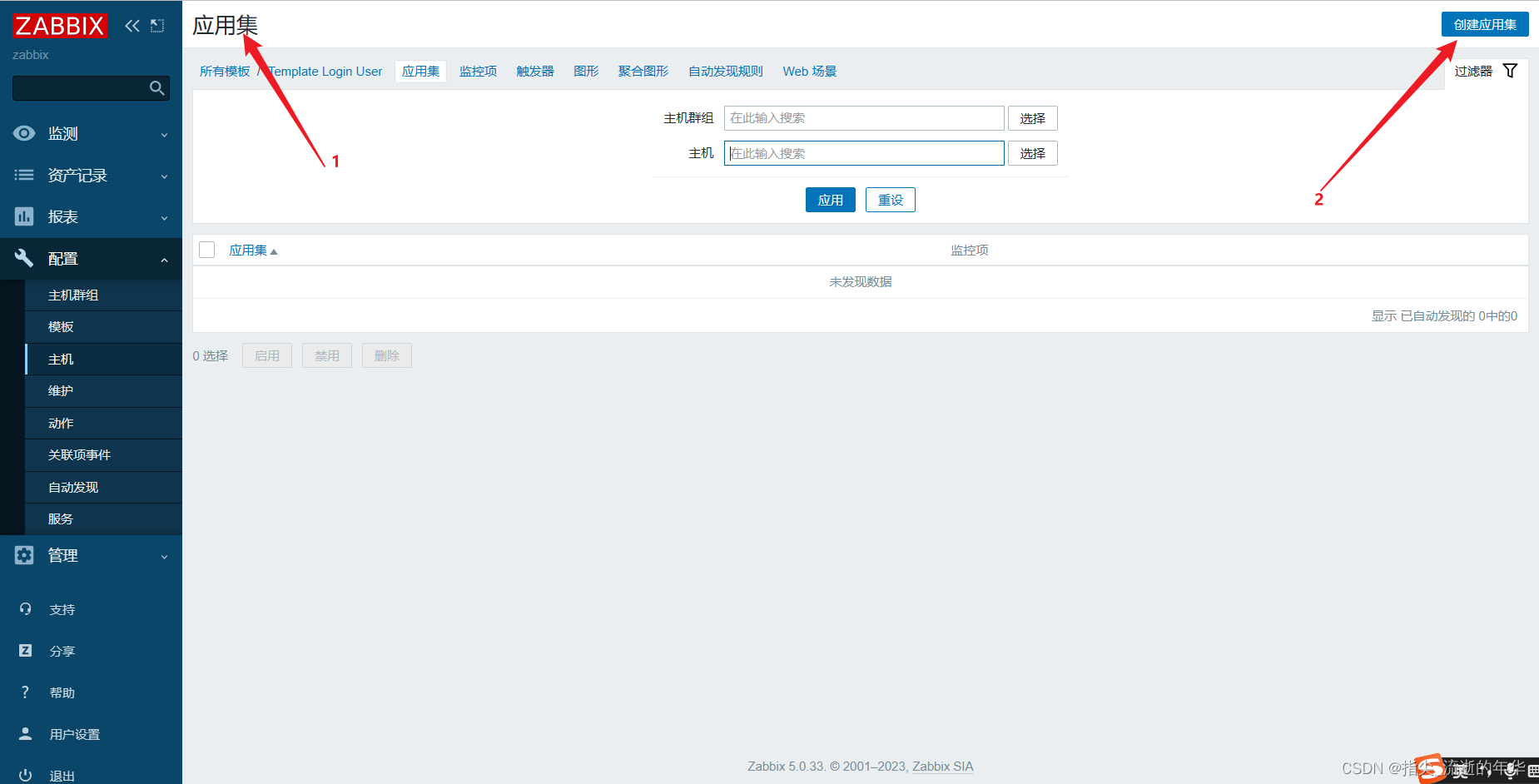Open the 服务 submenu item
Screen dimensions: 1539x784
pyautogui.click(x=103, y=519)
